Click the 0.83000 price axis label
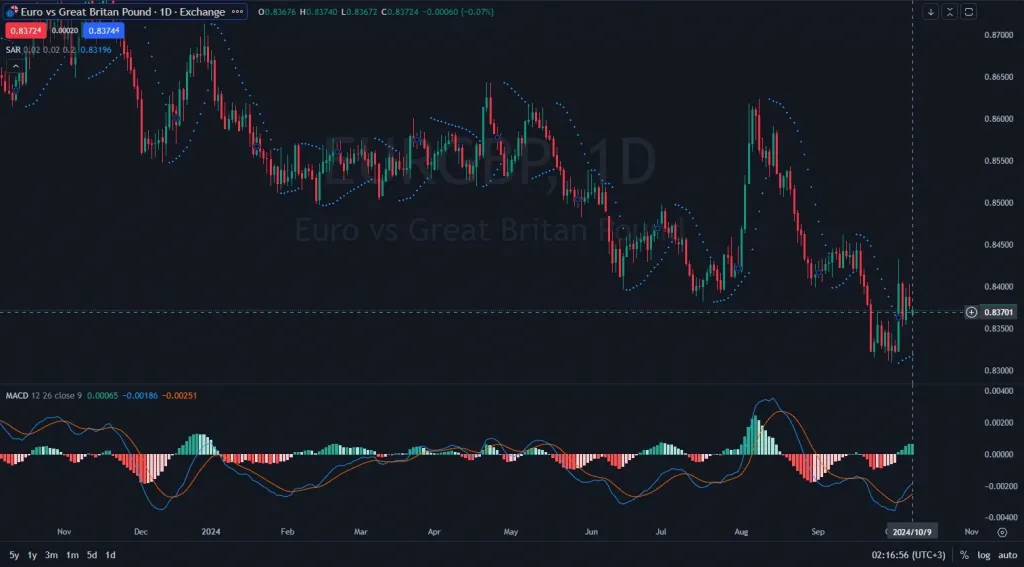The width and height of the screenshot is (1024, 567). (998, 370)
